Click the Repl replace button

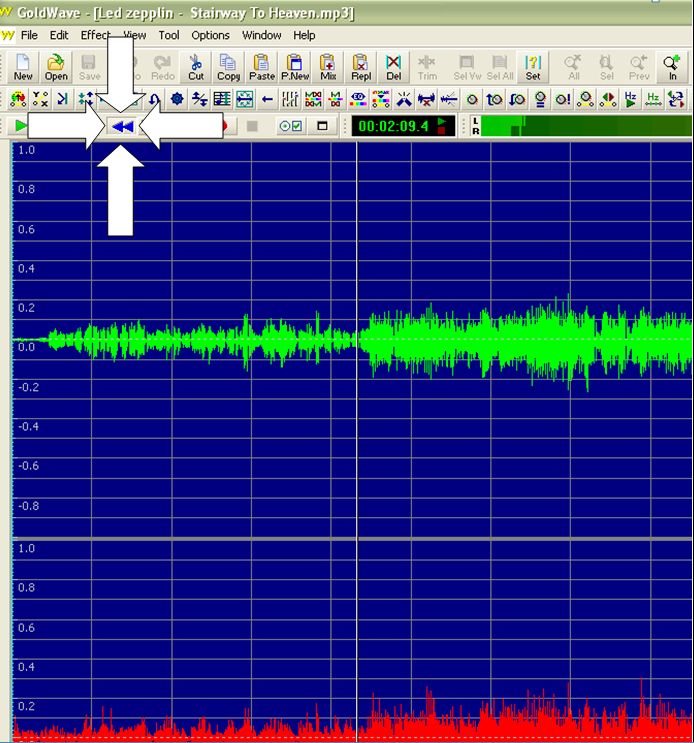click(x=361, y=67)
